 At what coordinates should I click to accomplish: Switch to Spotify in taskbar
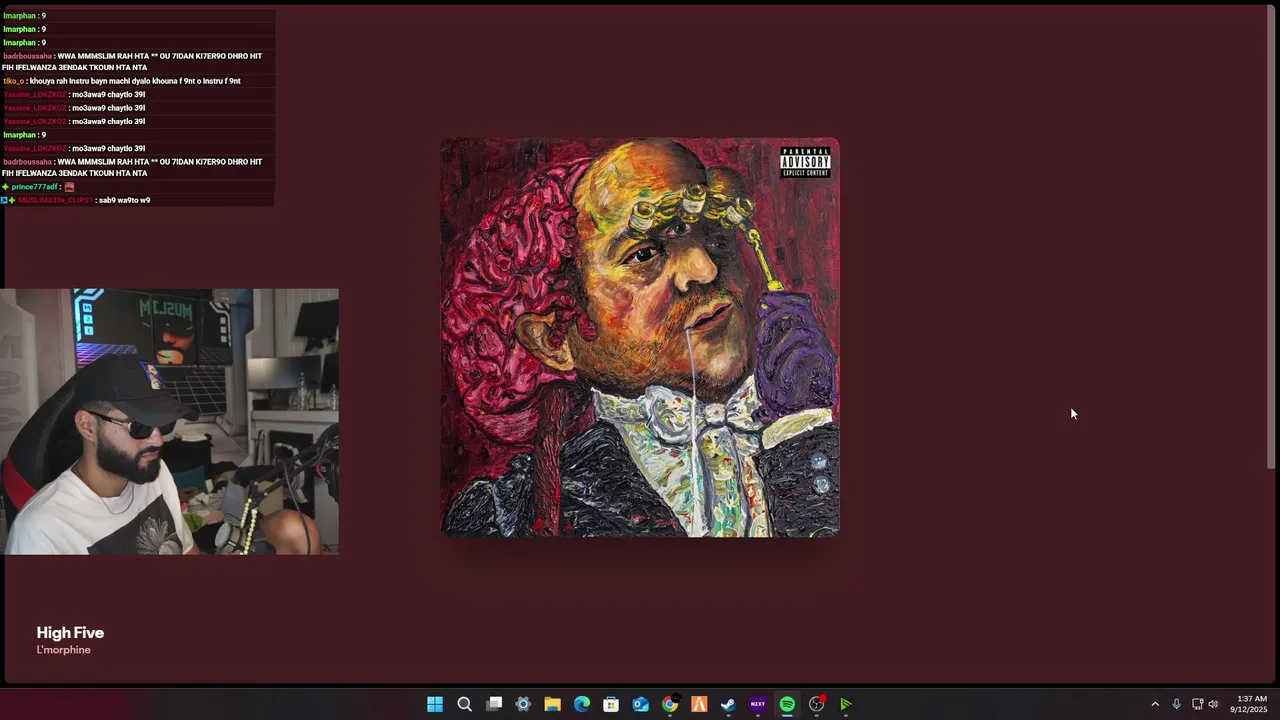pos(787,704)
